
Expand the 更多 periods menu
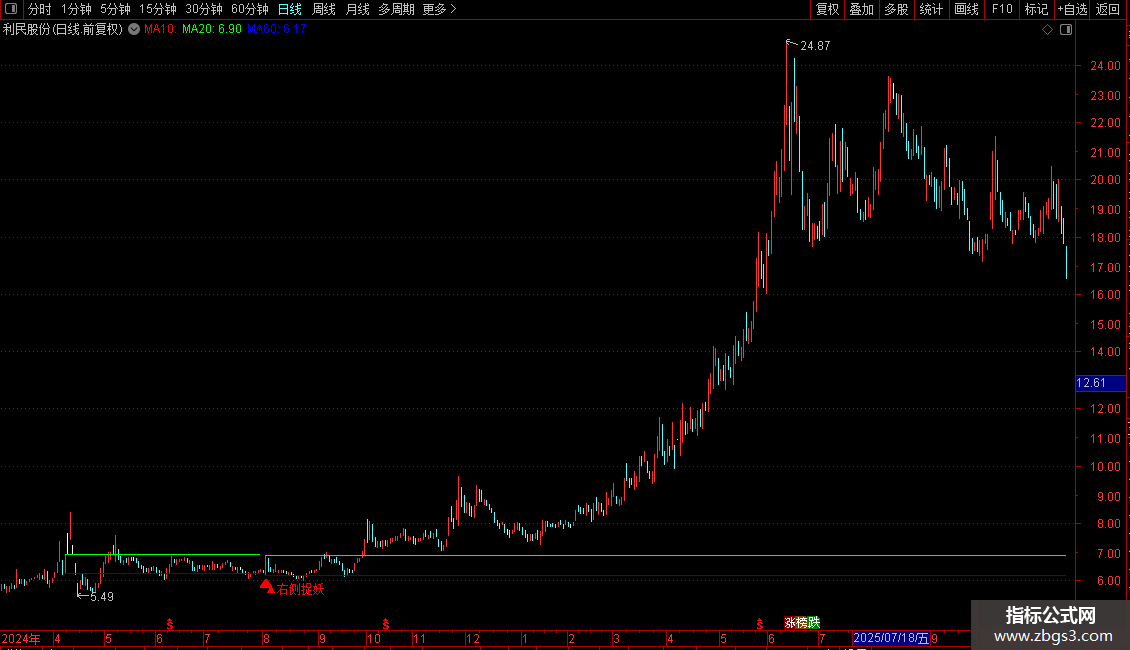[439, 9]
